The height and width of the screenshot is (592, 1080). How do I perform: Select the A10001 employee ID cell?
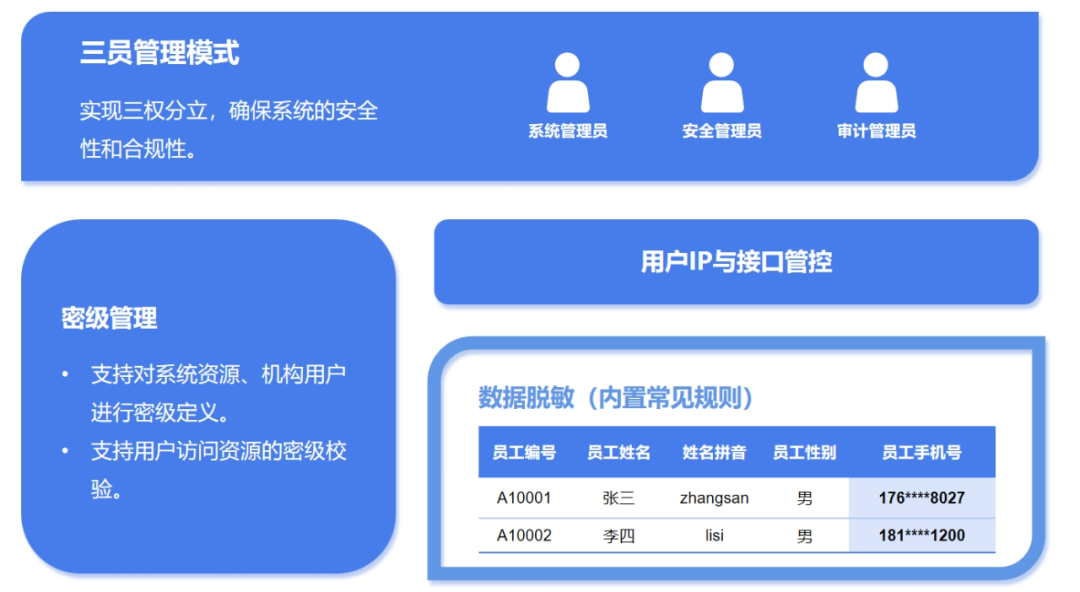pos(524,498)
